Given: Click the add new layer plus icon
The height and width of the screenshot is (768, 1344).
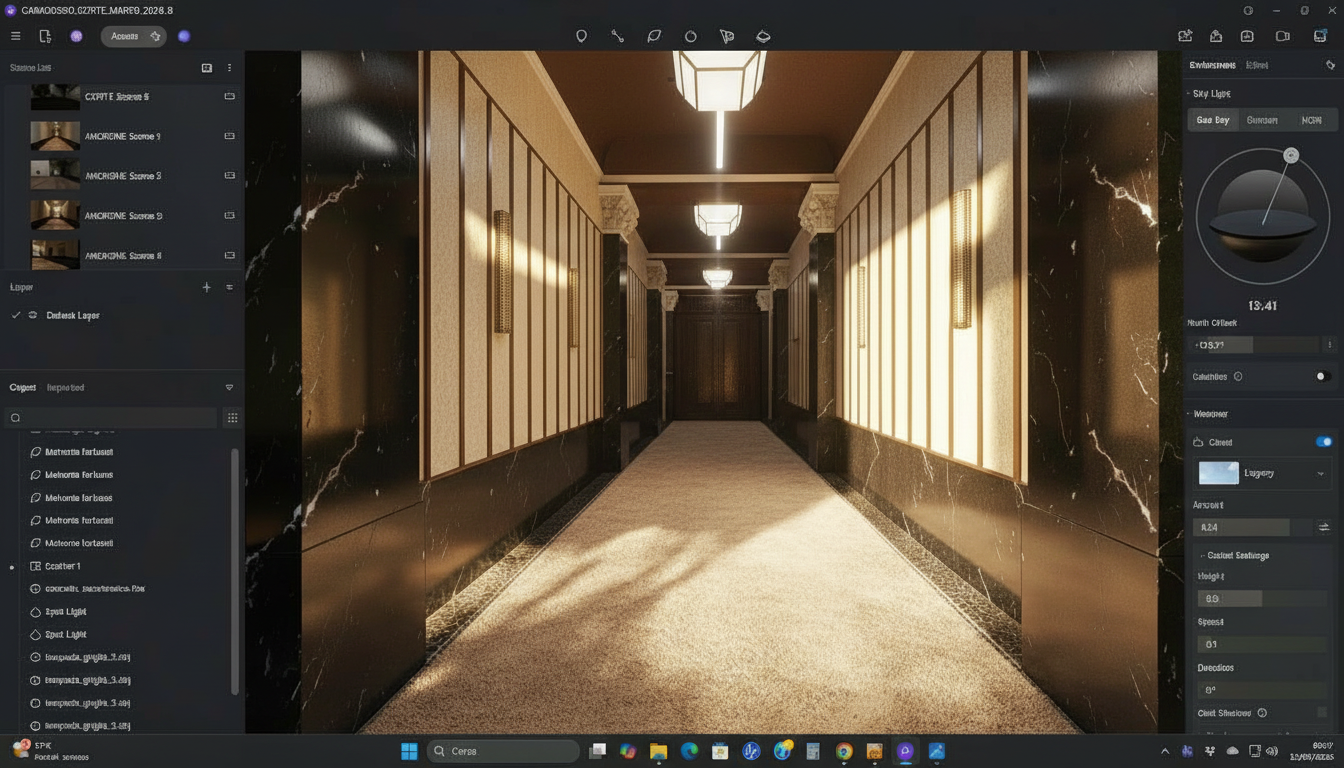Looking at the screenshot, I should coord(207,287).
